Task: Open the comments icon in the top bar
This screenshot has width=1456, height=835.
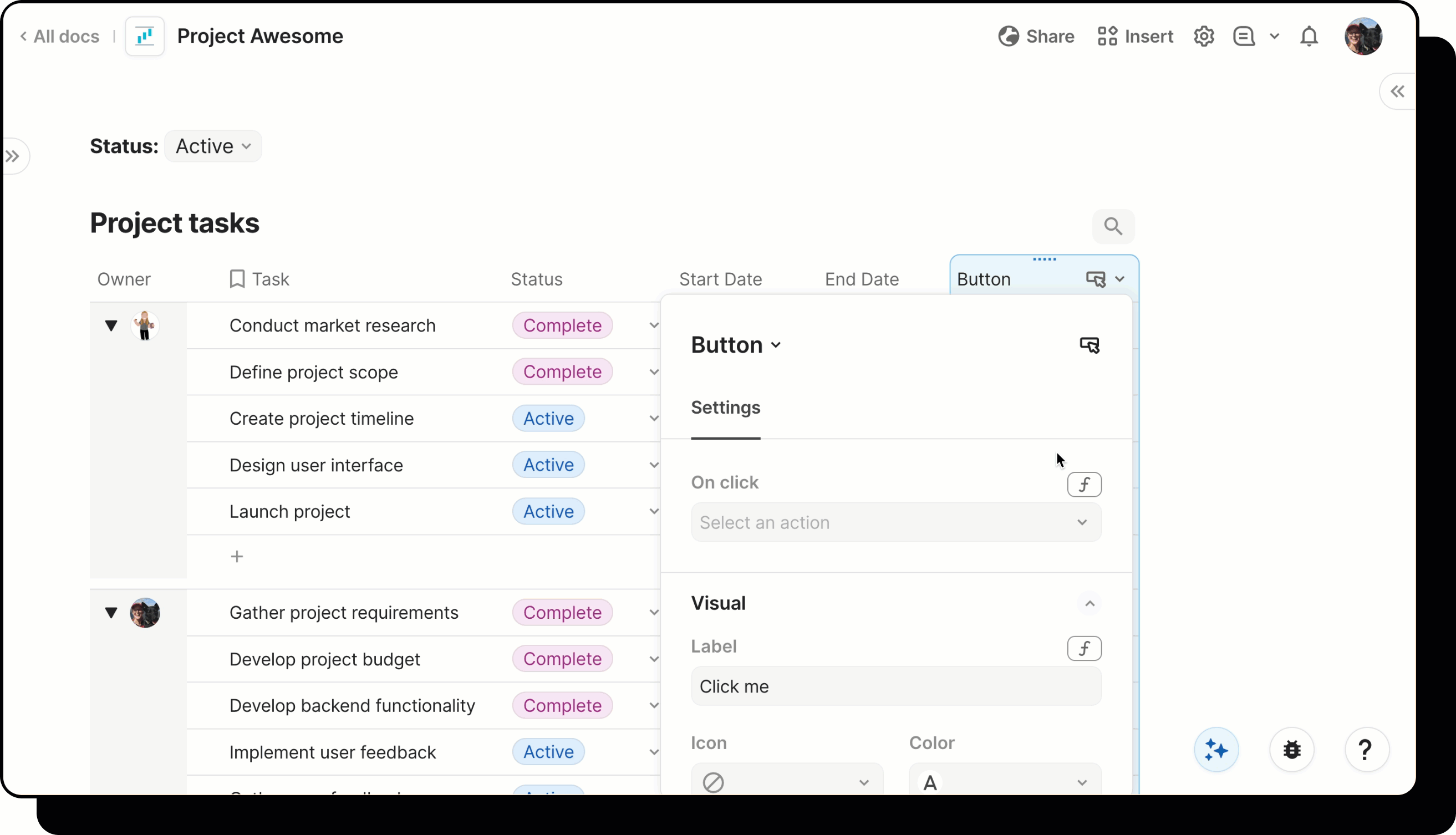Action: pyautogui.click(x=1243, y=36)
